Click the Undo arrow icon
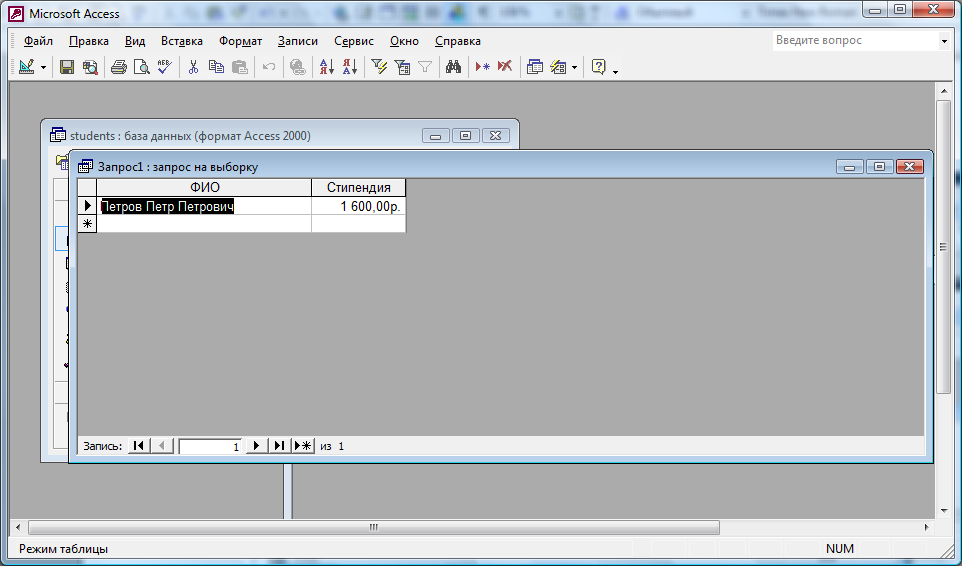This screenshot has width=962, height=566. coord(269,66)
